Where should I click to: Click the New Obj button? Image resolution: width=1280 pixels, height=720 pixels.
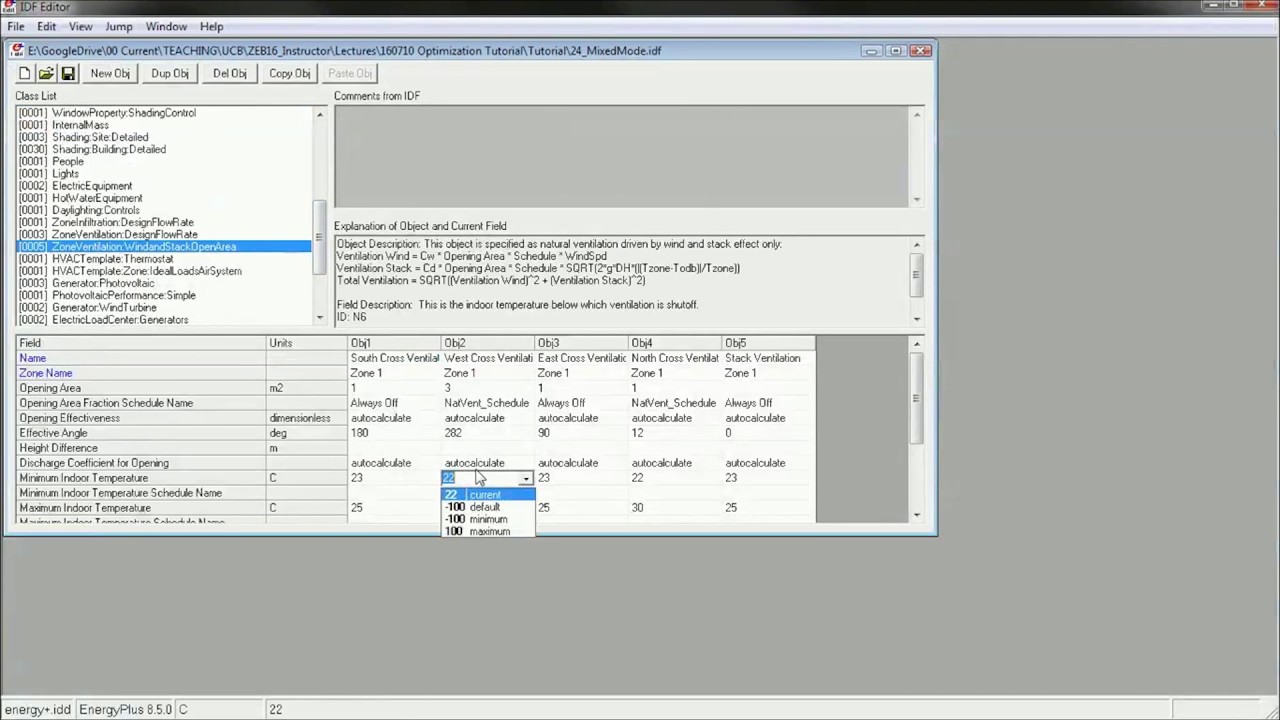[110, 73]
